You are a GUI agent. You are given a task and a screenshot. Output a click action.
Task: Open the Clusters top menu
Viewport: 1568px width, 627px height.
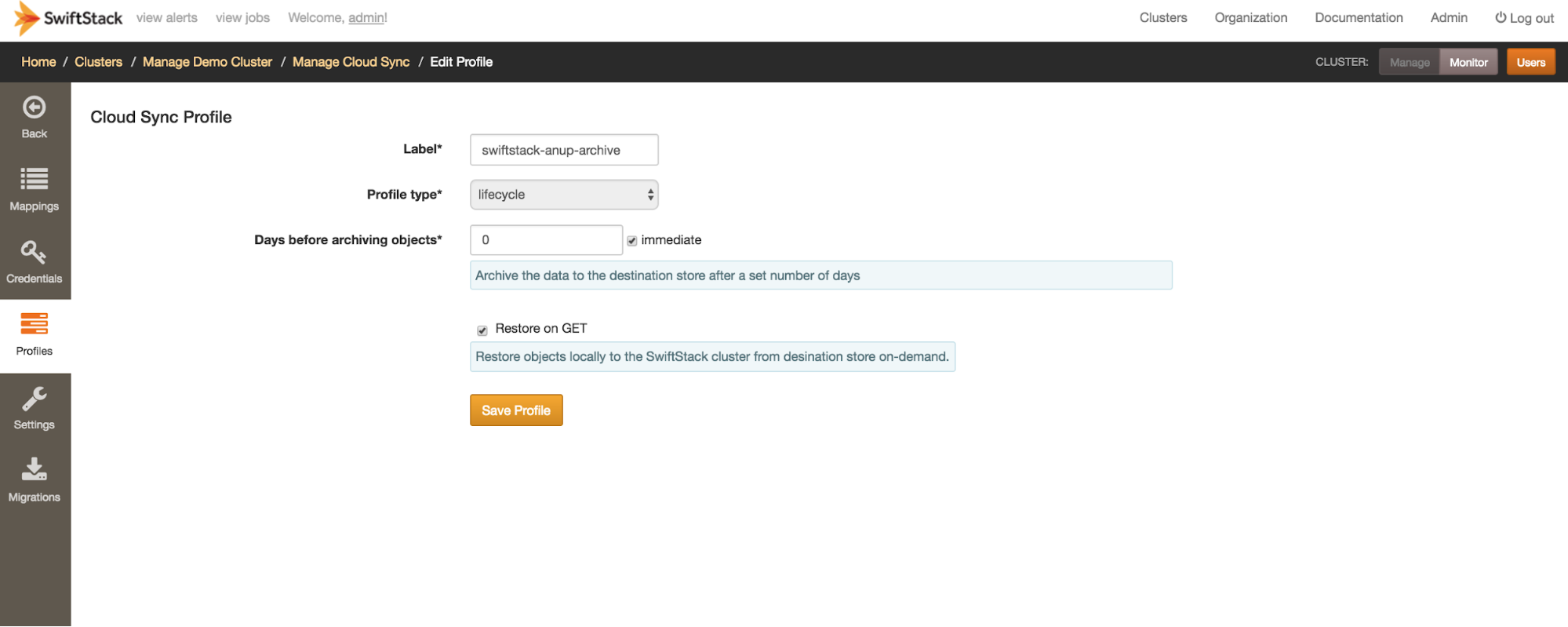pyautogui.click(x=1163, y=18)
